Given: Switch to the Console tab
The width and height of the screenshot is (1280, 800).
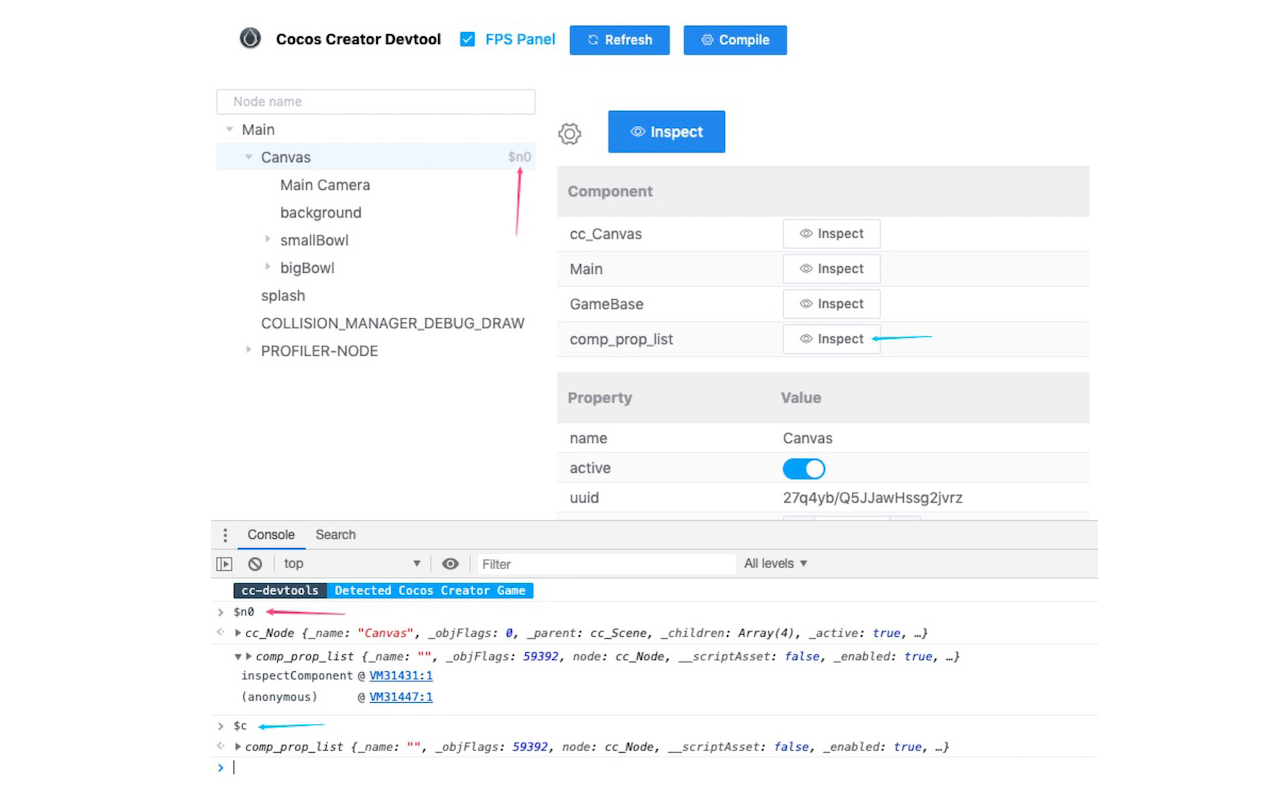Looking at the screenshot, I should (x=271, y=535).
